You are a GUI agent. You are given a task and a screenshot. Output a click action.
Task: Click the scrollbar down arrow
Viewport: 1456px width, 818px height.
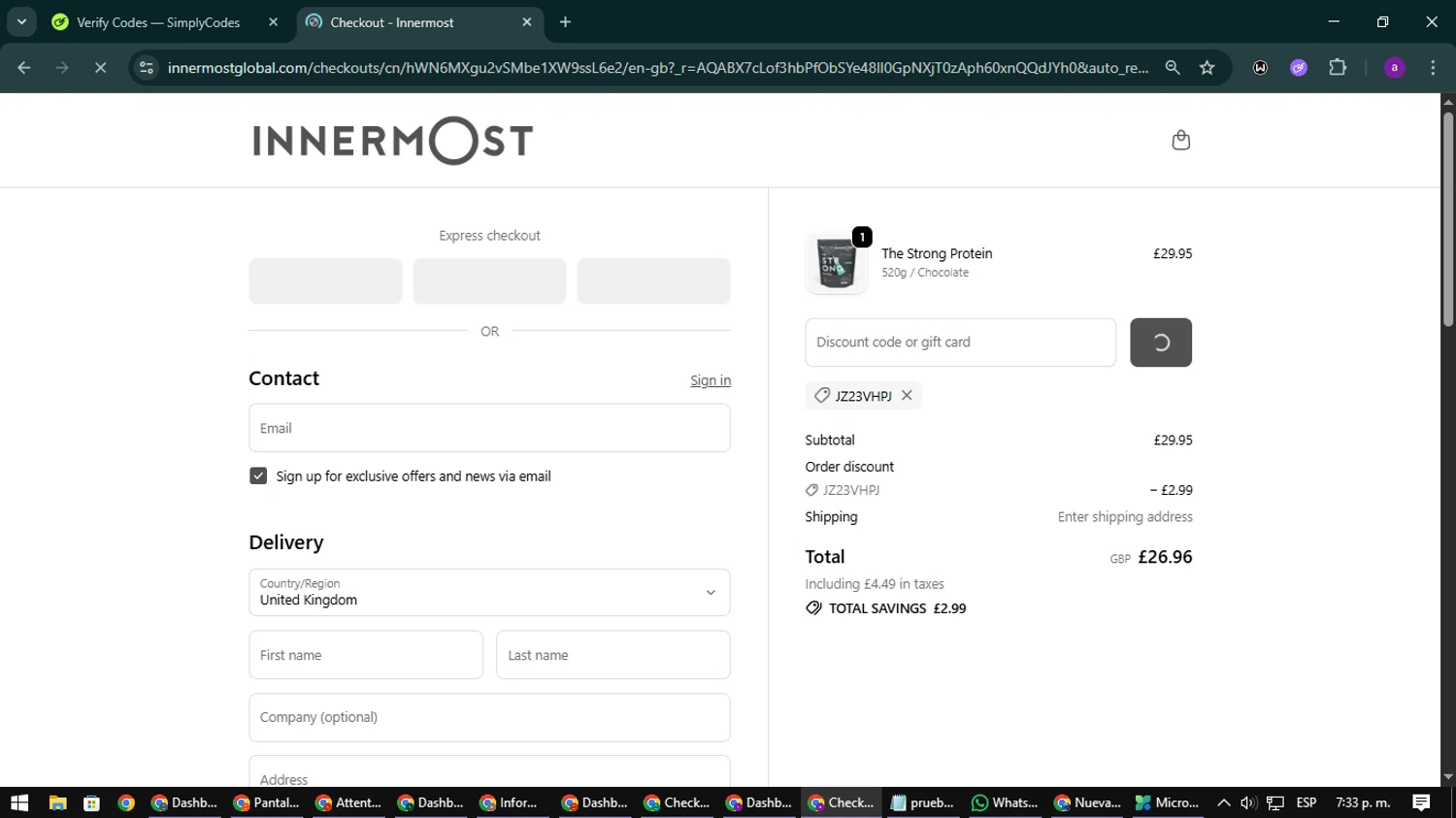(1448, 777)
